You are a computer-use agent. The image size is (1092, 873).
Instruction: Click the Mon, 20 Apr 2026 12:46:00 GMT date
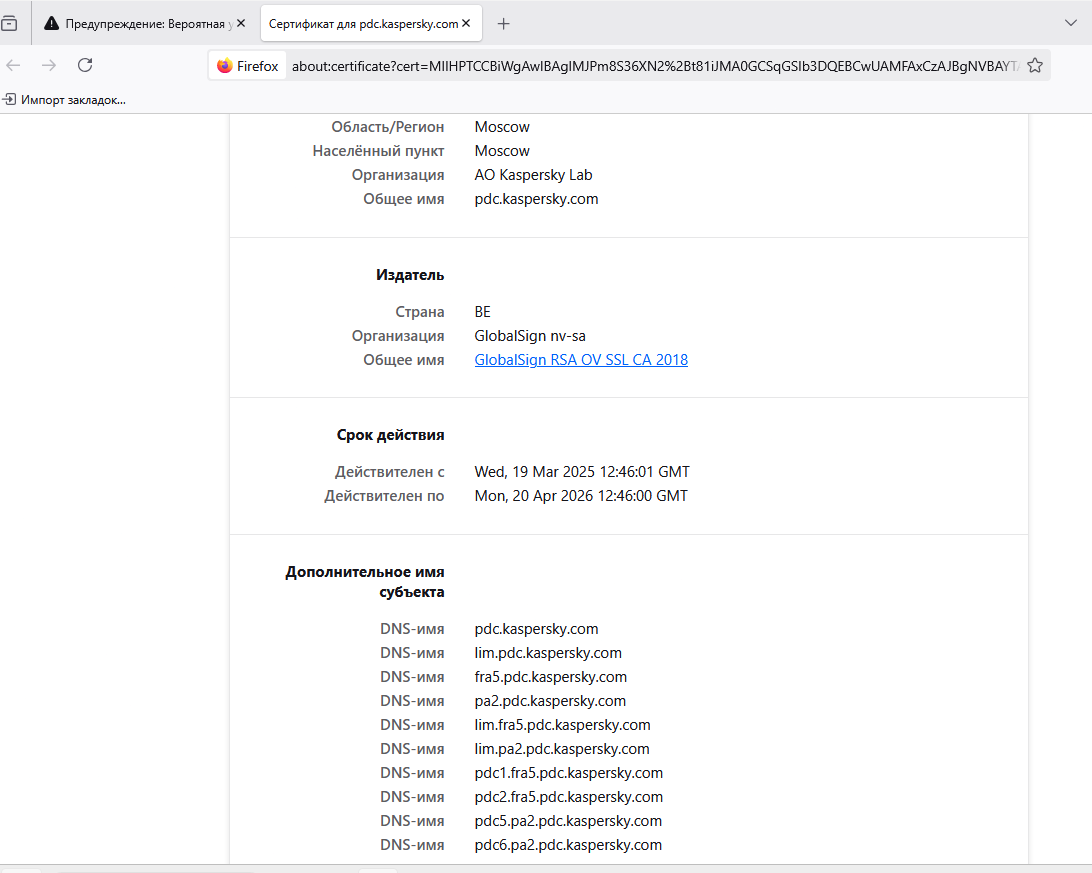pyautogui.click(x=581, y=496)
